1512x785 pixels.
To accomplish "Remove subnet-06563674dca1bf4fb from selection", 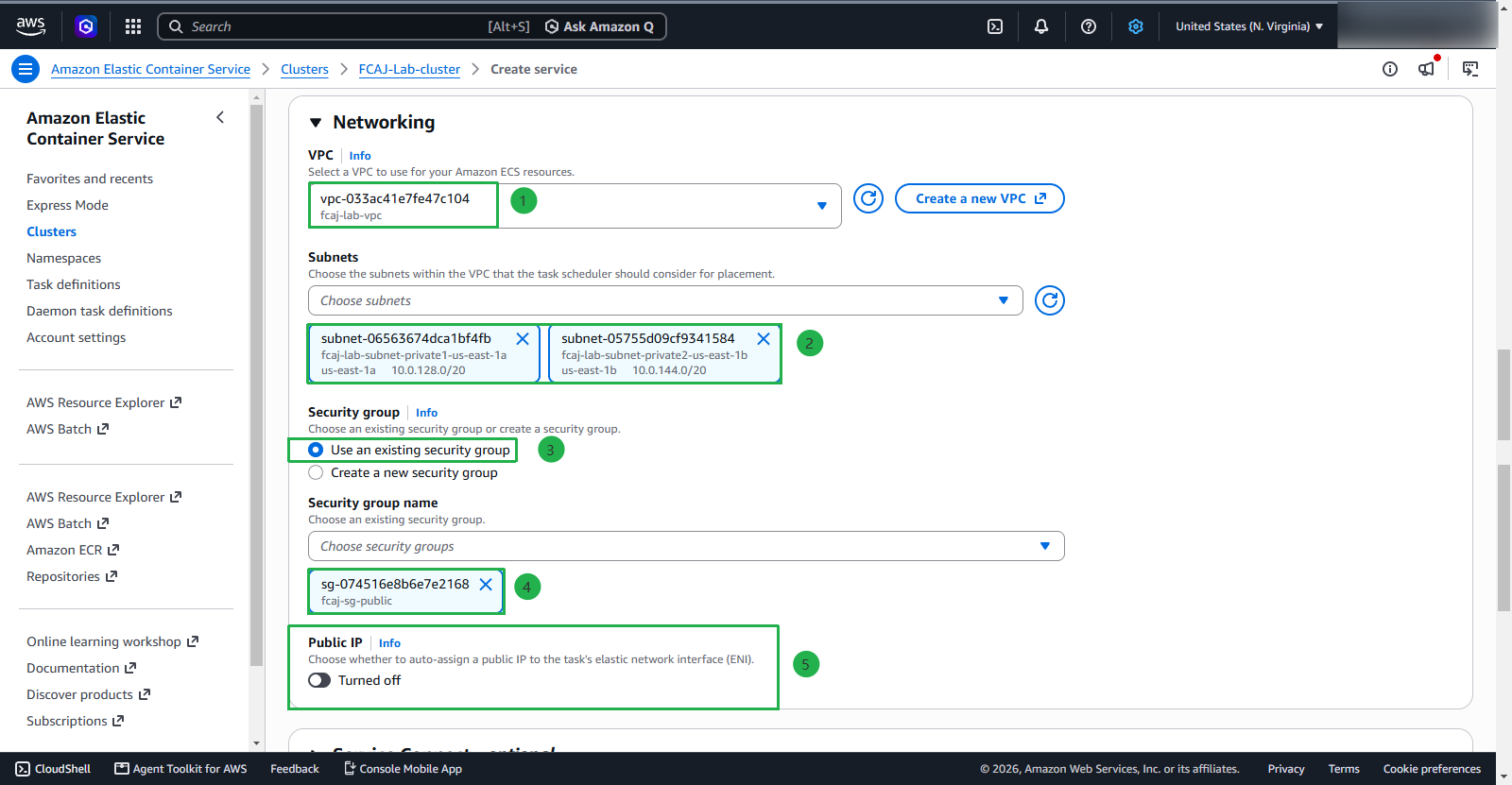I will click(523, 338).
